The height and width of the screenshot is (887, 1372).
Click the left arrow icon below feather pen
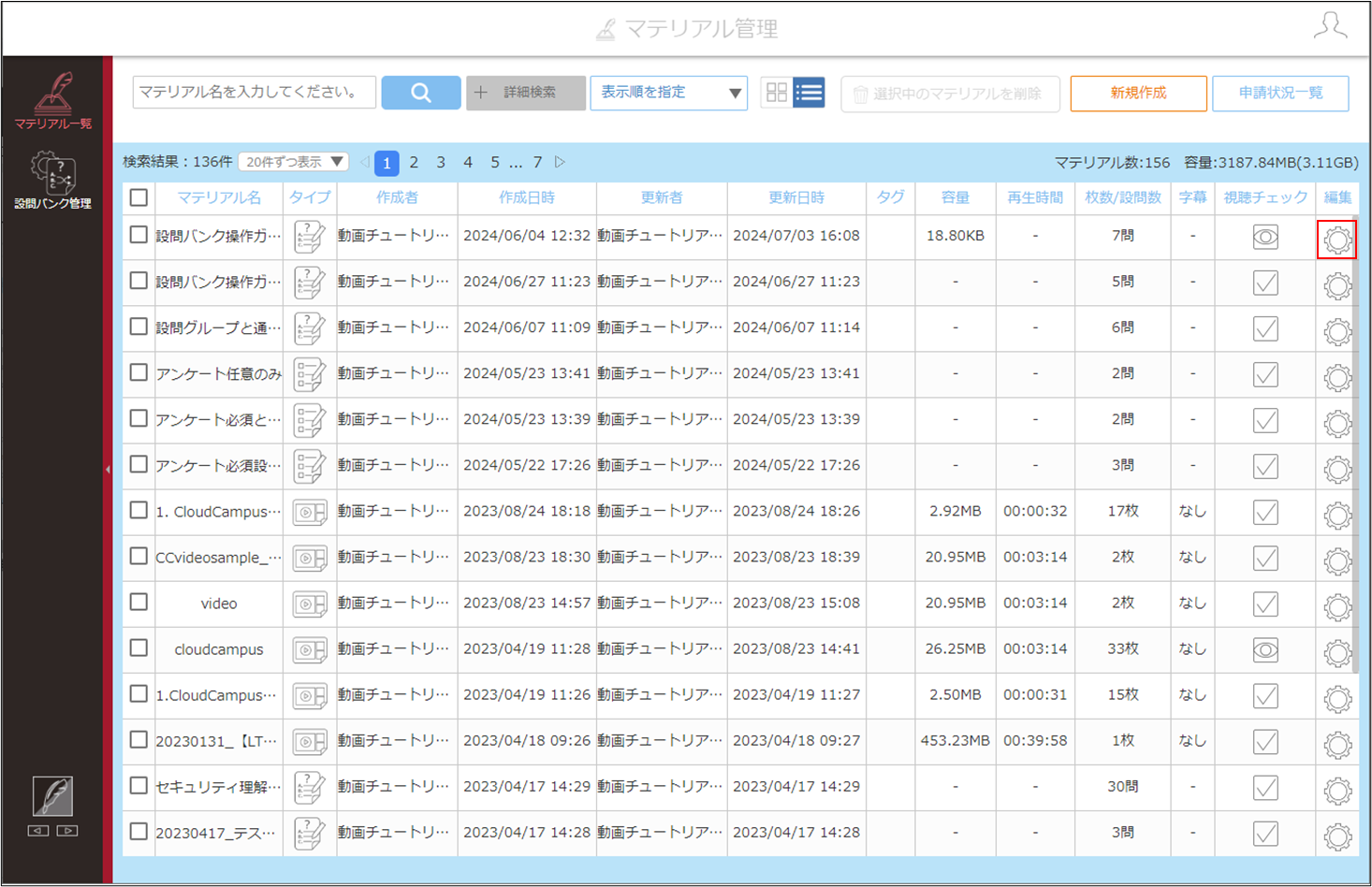pos(38,831)
